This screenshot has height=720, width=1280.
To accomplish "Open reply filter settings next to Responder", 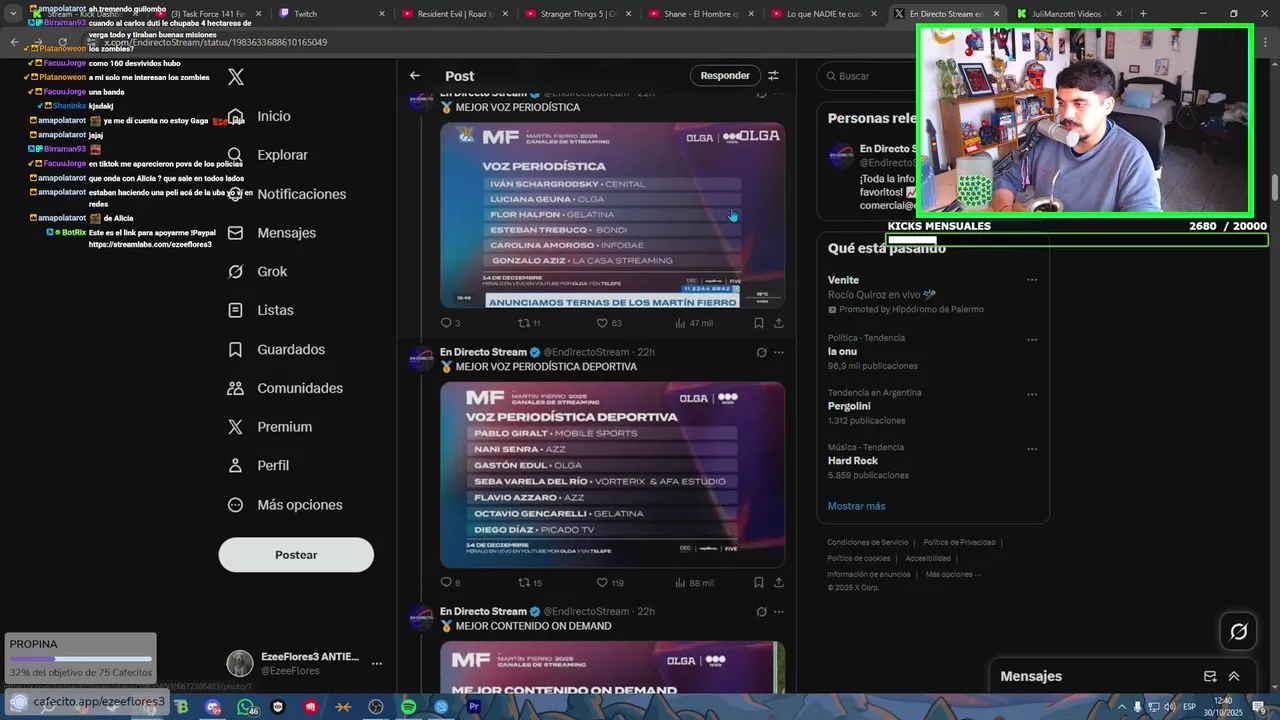I will pos(773,76).
